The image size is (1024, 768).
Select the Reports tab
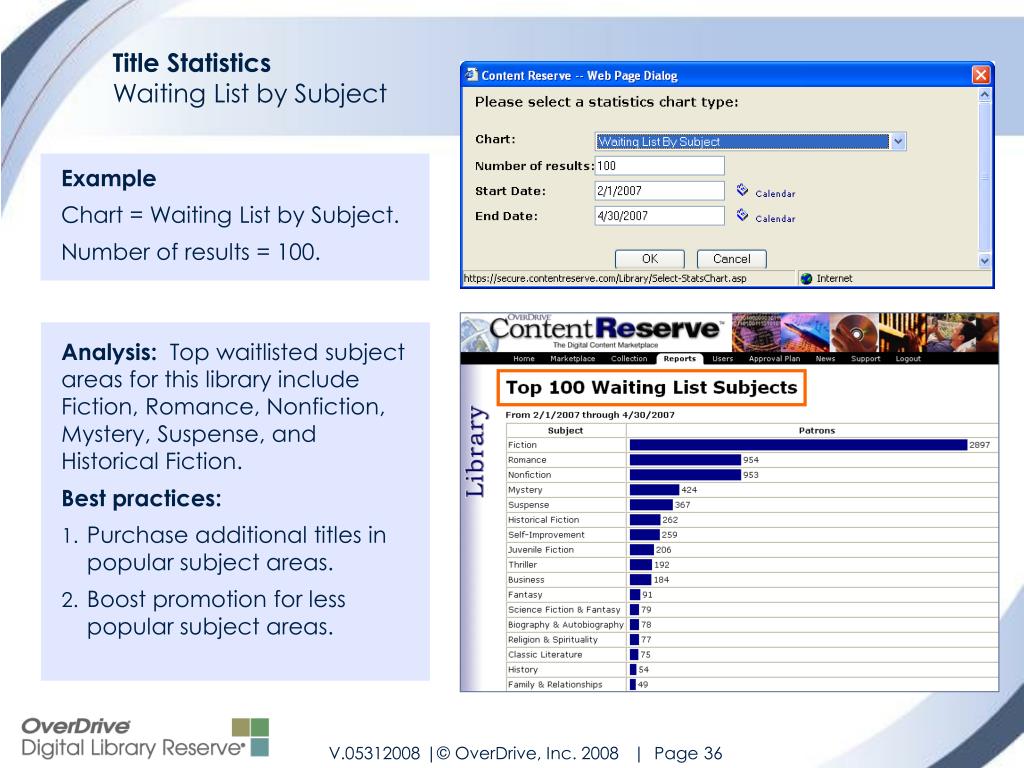[x=680, y=359]
